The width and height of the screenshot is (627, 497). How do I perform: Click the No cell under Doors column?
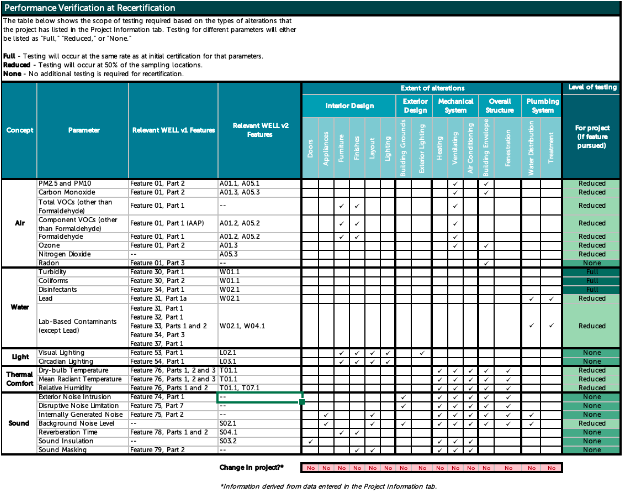[311, 468]
